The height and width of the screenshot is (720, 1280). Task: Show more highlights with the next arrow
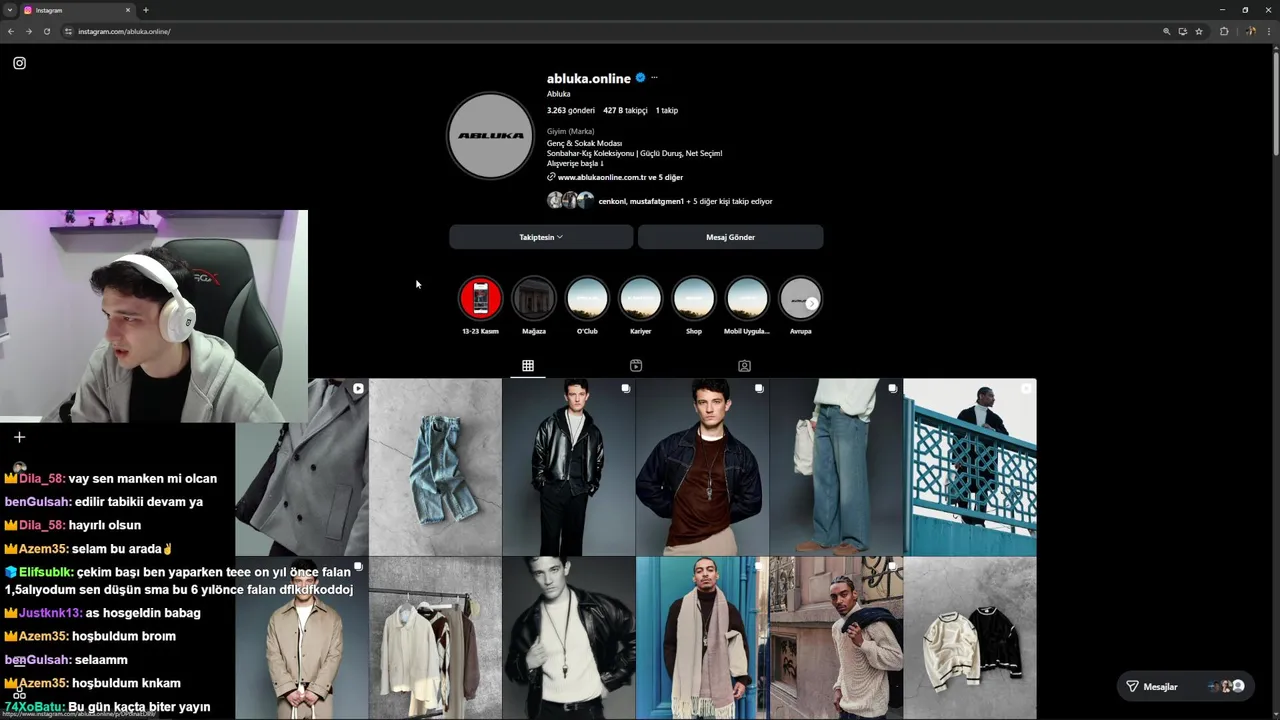point(811,303)
